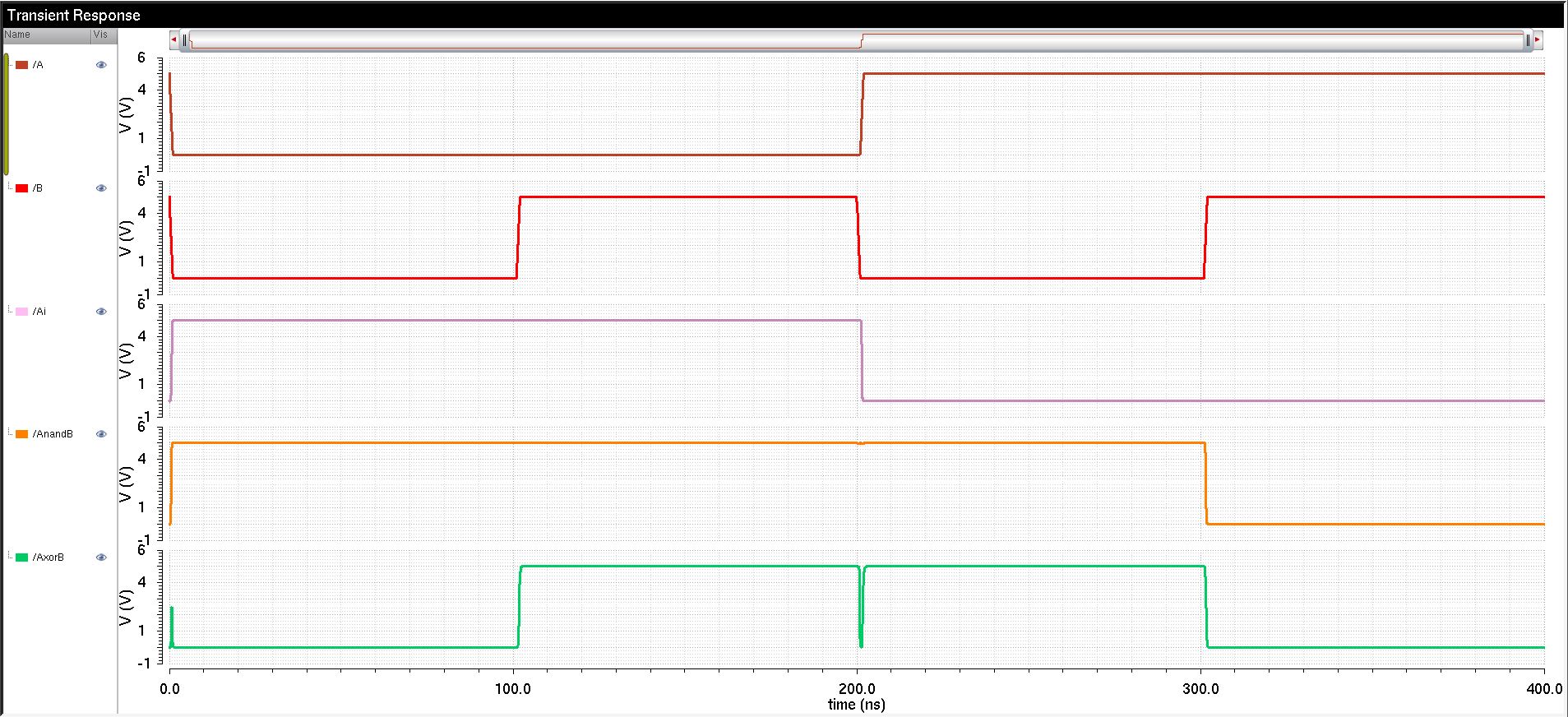
Task: Click the right handle of overview scrollbar
Action: click(x=1528, y=39)
